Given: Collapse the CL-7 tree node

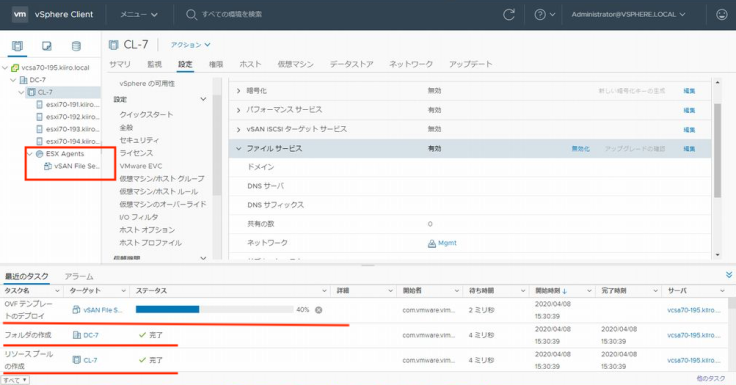Looking at the screenshot, I should [x=21, y=92].
